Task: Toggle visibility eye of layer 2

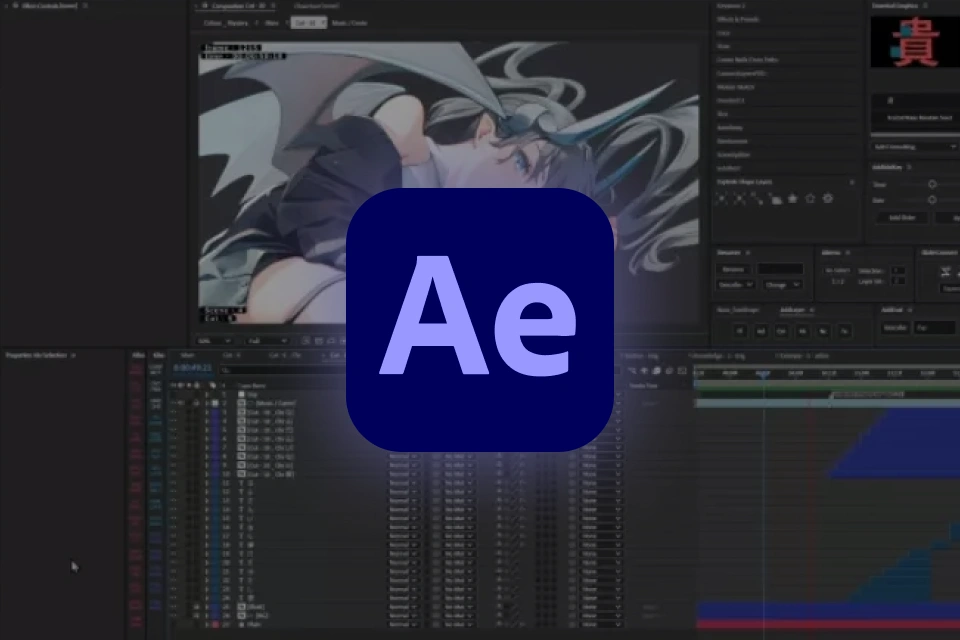Action: [174, 403]
